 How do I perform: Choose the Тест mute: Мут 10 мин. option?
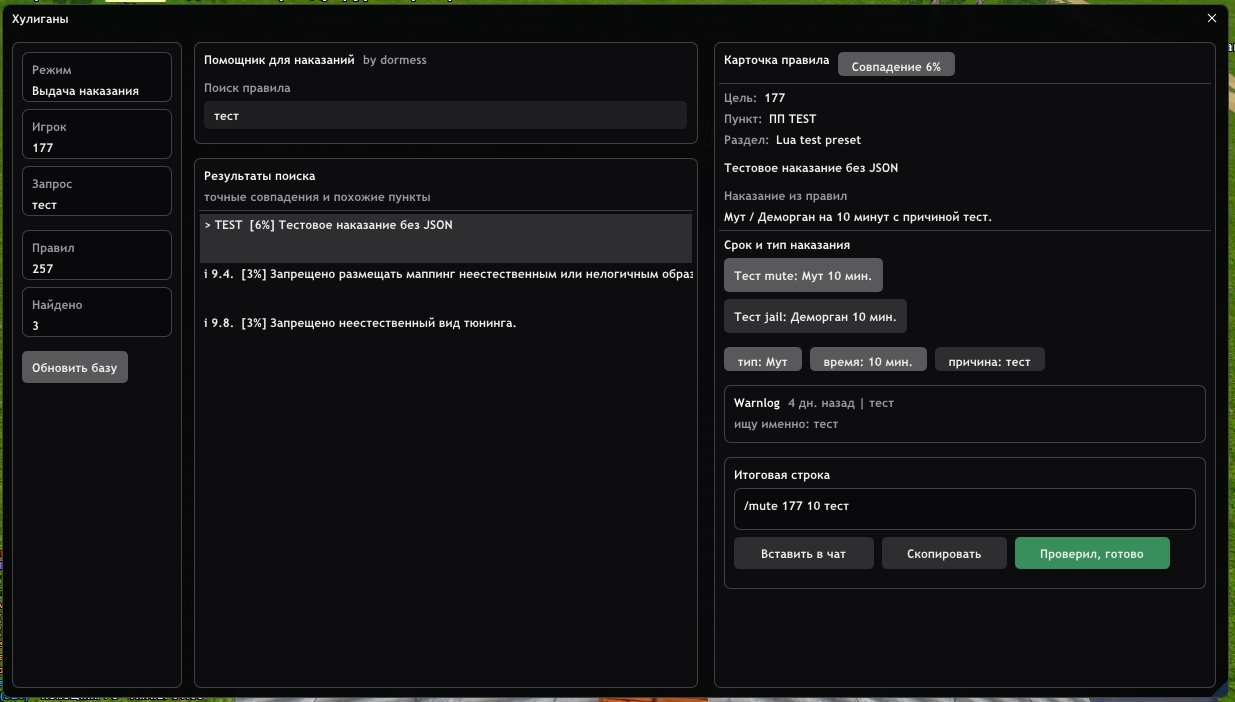(x=803, y=275)
